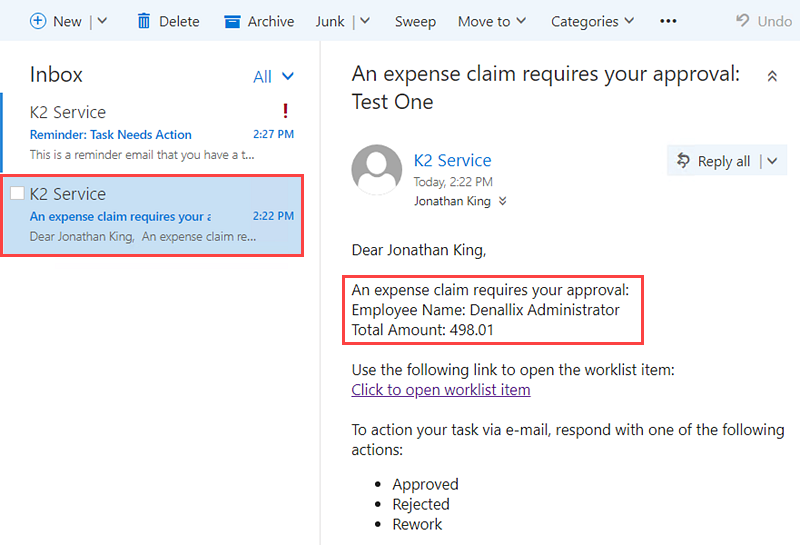Select the 2:22 PM expense claim message

coord(152,215)
